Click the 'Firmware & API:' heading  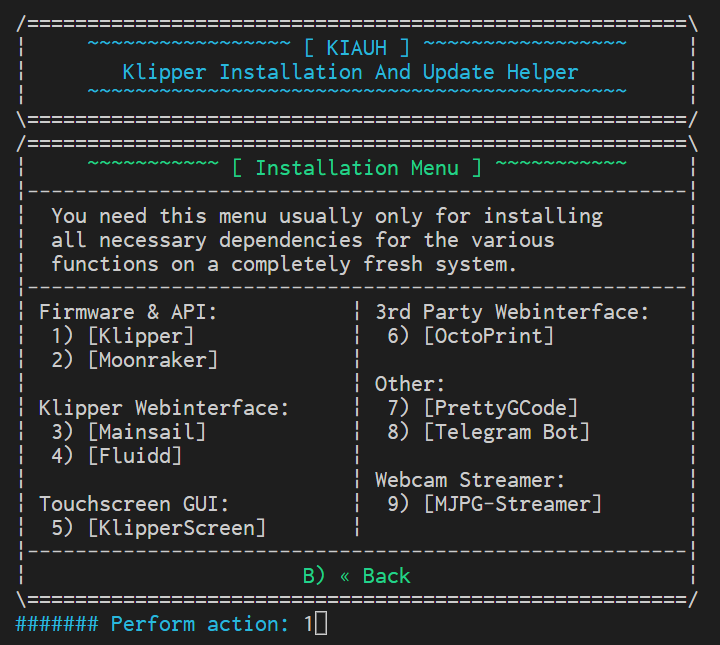click(128, 312)
